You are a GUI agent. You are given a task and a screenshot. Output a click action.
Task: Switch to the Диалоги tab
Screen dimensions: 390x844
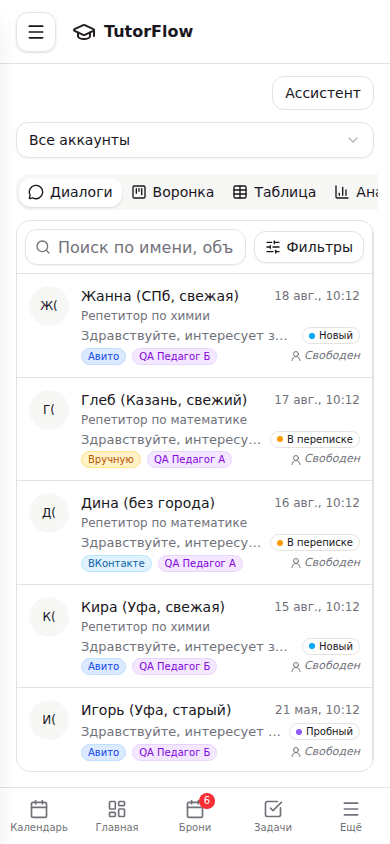[x=70, y=192]
